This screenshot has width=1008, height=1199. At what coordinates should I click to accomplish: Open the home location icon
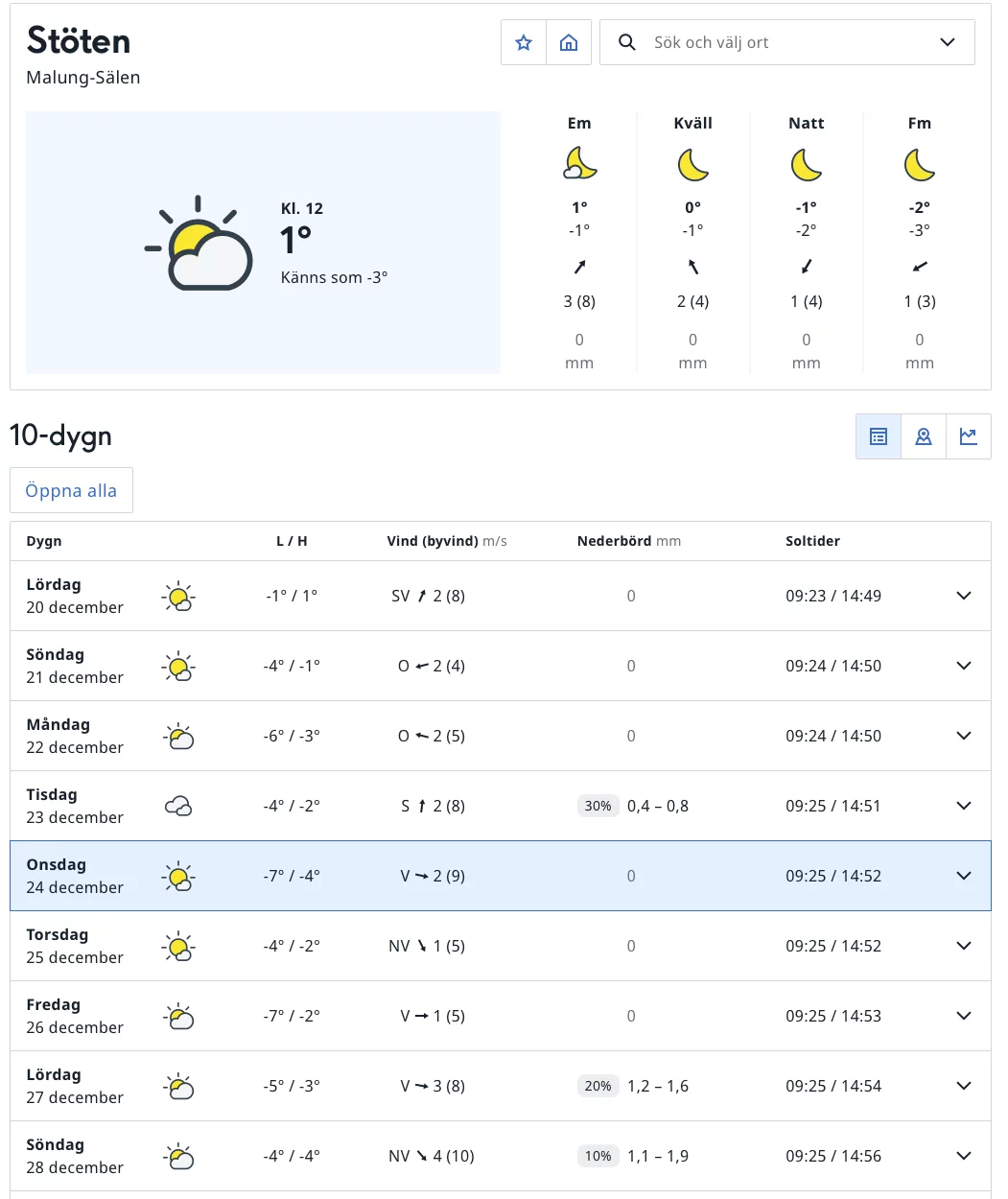tap(569, 41)
